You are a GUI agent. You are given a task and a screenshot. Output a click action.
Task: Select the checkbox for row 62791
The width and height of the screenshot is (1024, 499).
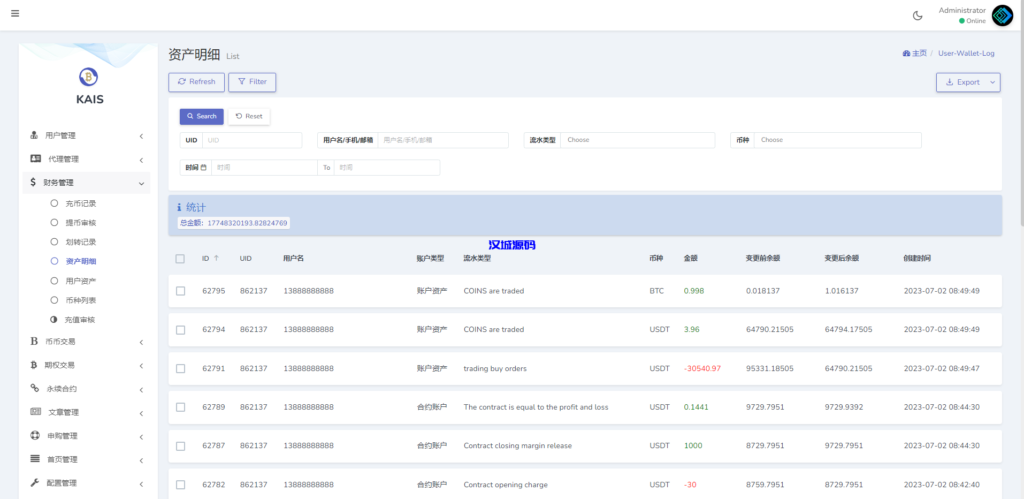point(180,368)
